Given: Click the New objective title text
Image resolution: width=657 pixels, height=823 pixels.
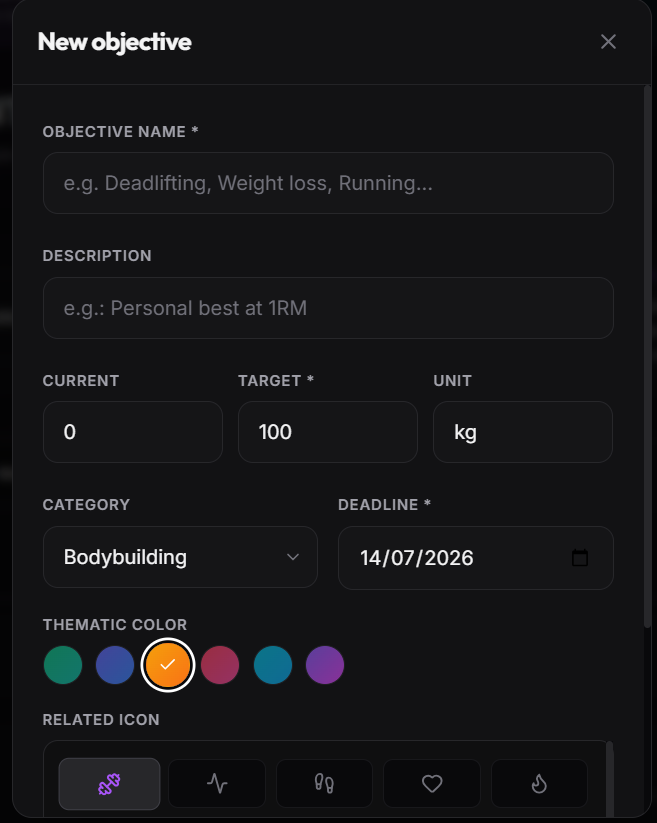Looking at the screenshot, I should (114, 42).
